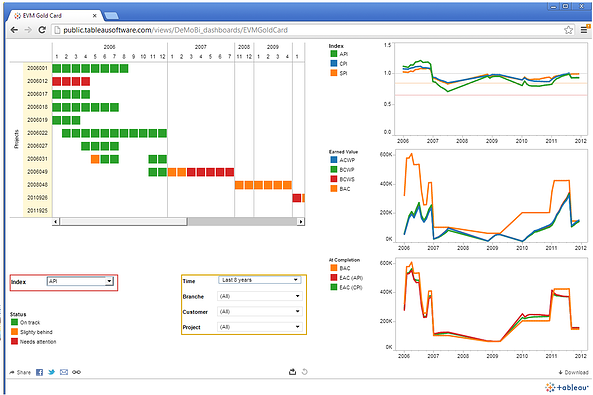Click the orange Slightly behind status swatch

tap(14, 332)
